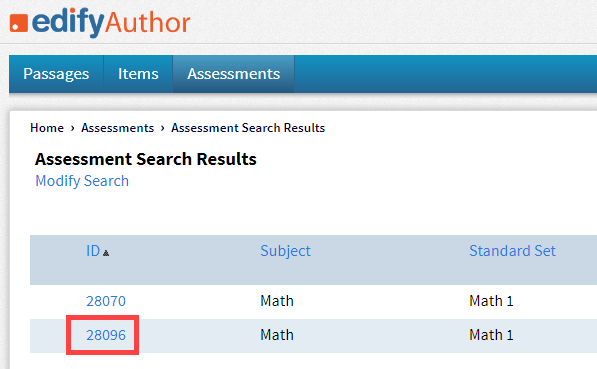Go to Home via breadcrumb

47,128
